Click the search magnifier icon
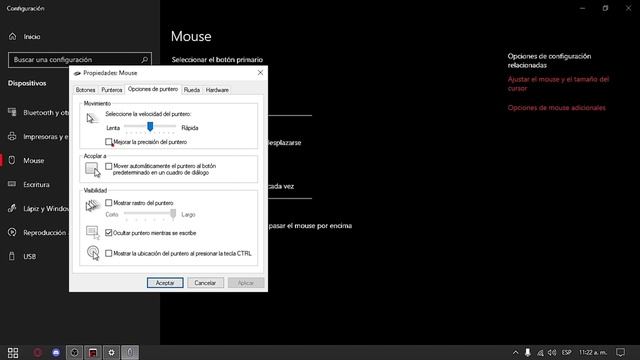This screenshot has height=360, width=640. coord(144,60)
